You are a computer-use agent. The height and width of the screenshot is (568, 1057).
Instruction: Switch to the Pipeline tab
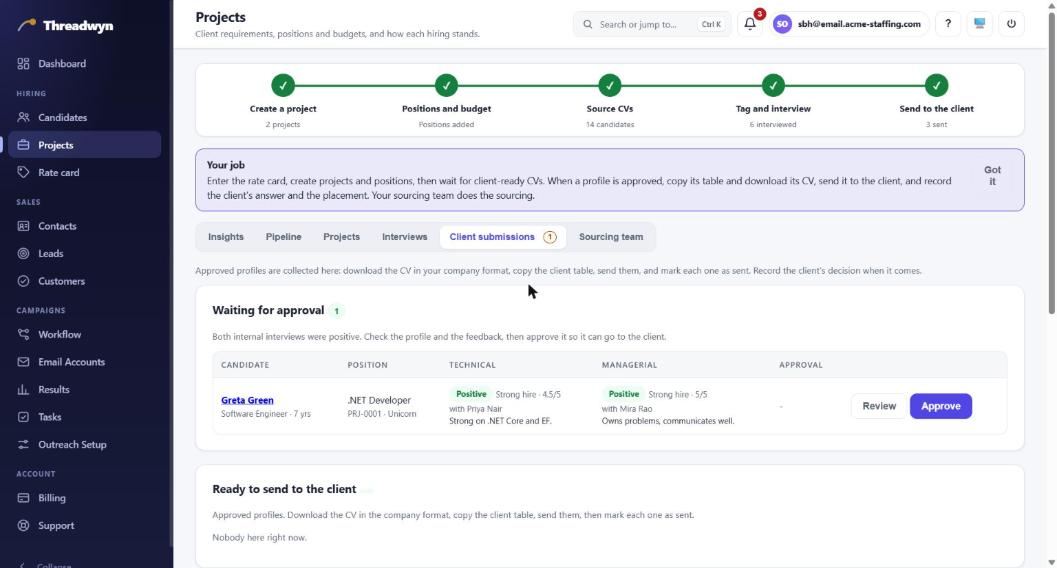[283, 237]
